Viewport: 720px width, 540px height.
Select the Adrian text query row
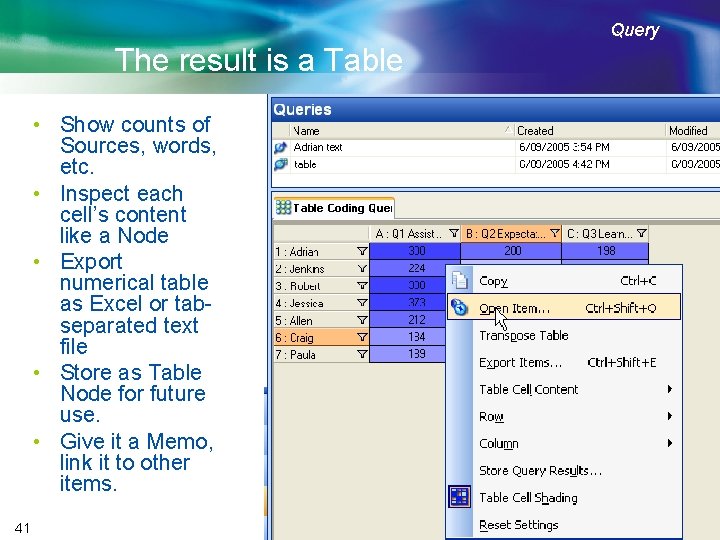[496, 147]
